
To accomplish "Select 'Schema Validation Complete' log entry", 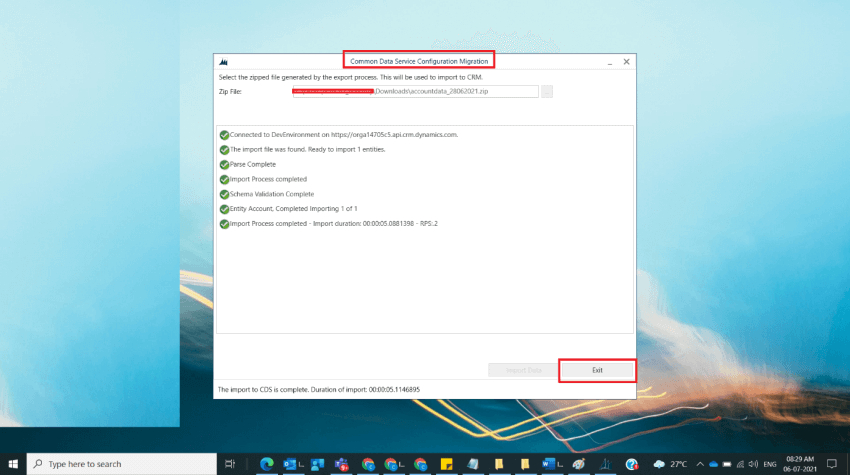I will [272, 194].
